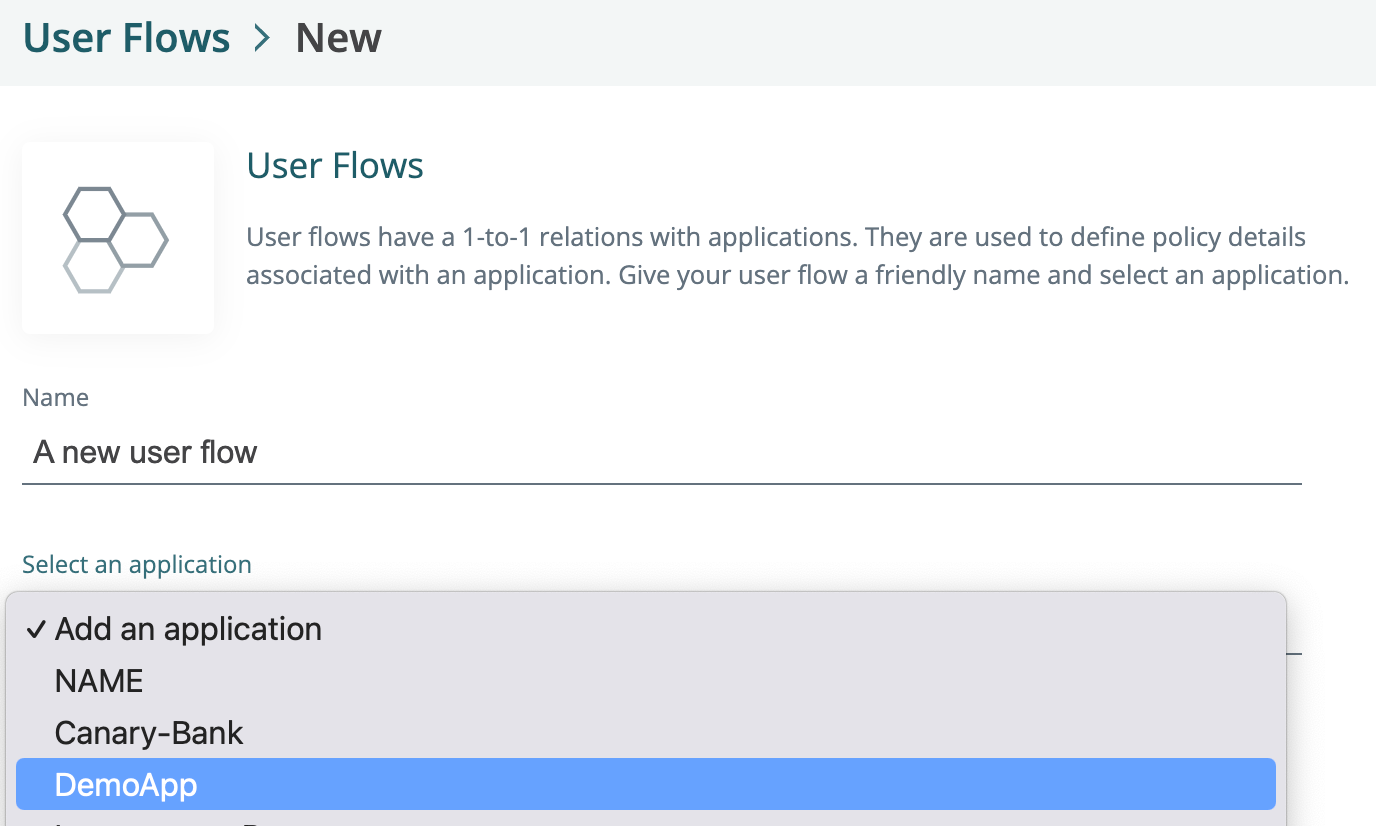Open the User Flows breadcrumb link
This screenshot has height=826, width=1376.
(x=126, y=39)
